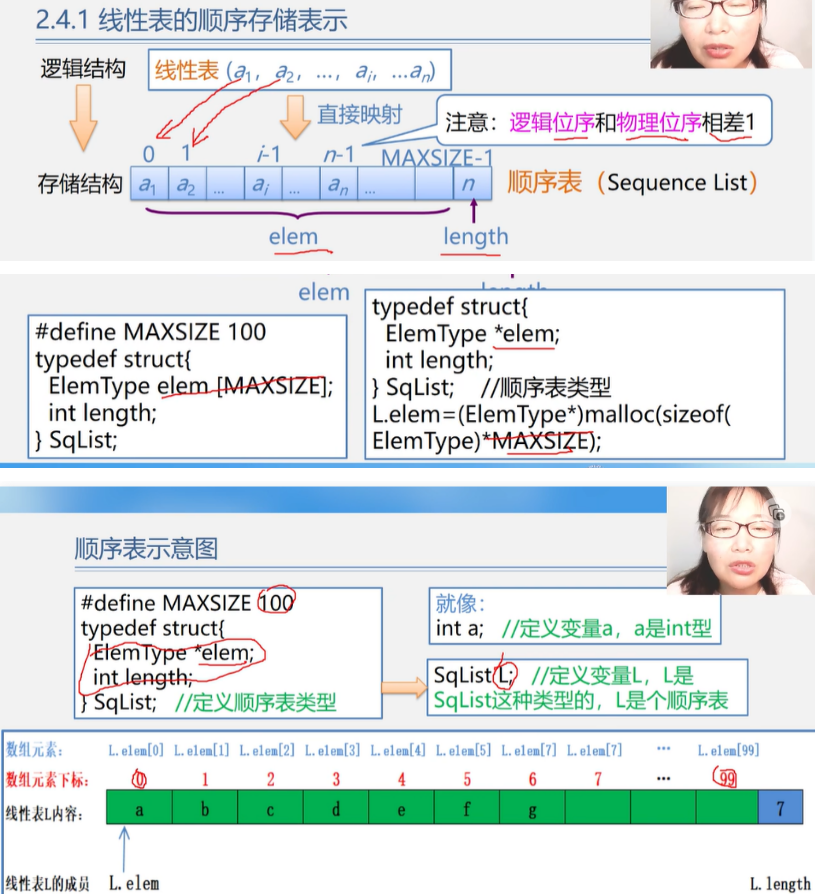Click the '逻辑结构' label
The width and height of the screenshot is (815, 894).
pyautogui.click(x=83, y=69)
